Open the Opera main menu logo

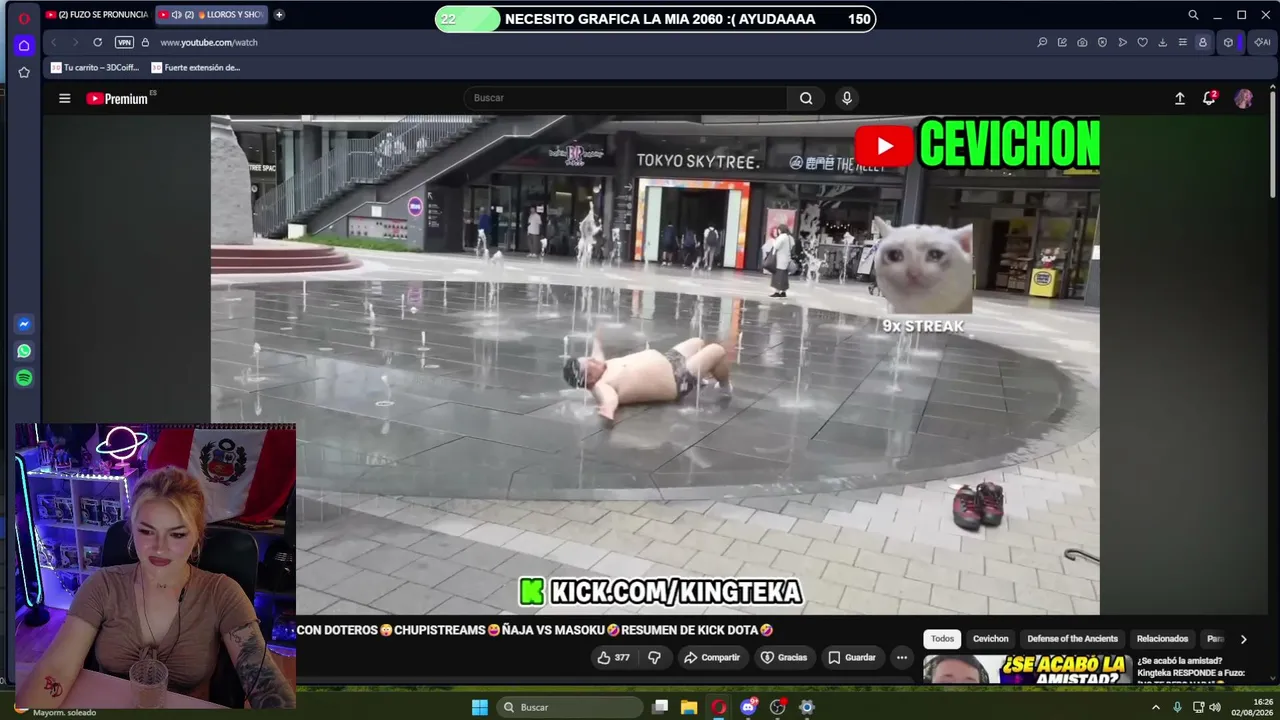[24, 17]
